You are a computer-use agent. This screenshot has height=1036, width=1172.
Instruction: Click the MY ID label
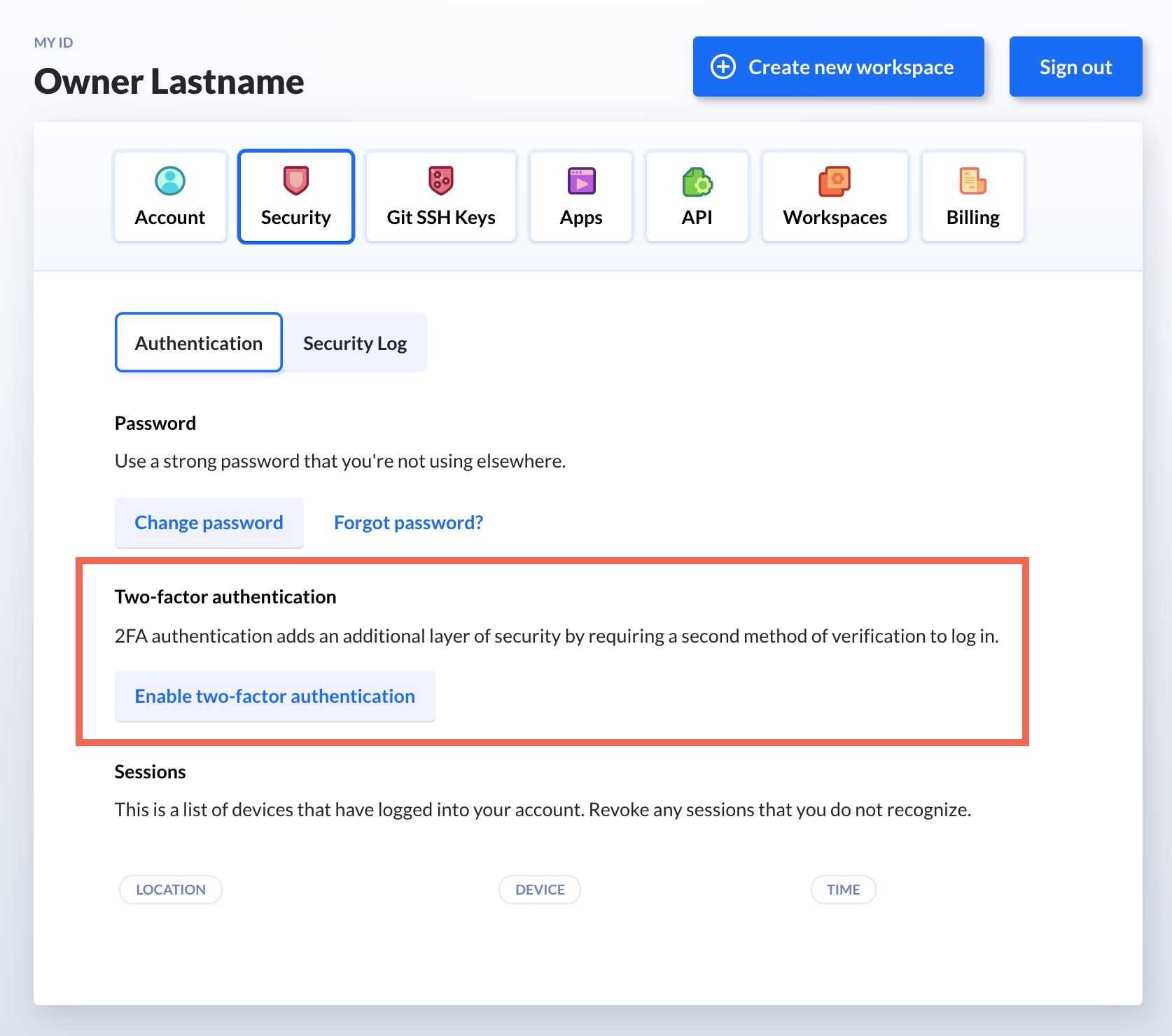(x=54, y=43)
